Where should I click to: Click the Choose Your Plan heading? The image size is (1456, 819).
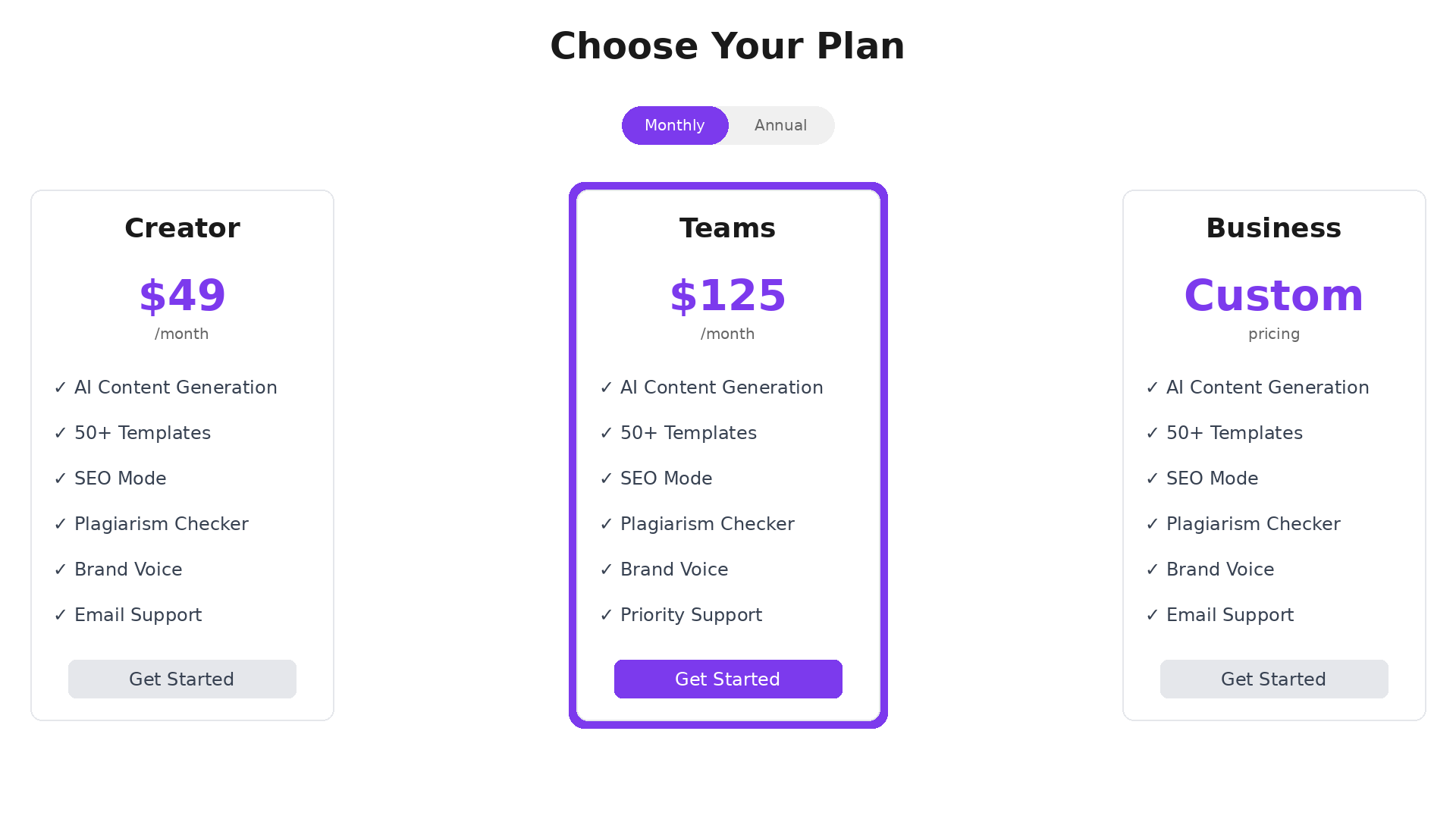pos(728,45)
